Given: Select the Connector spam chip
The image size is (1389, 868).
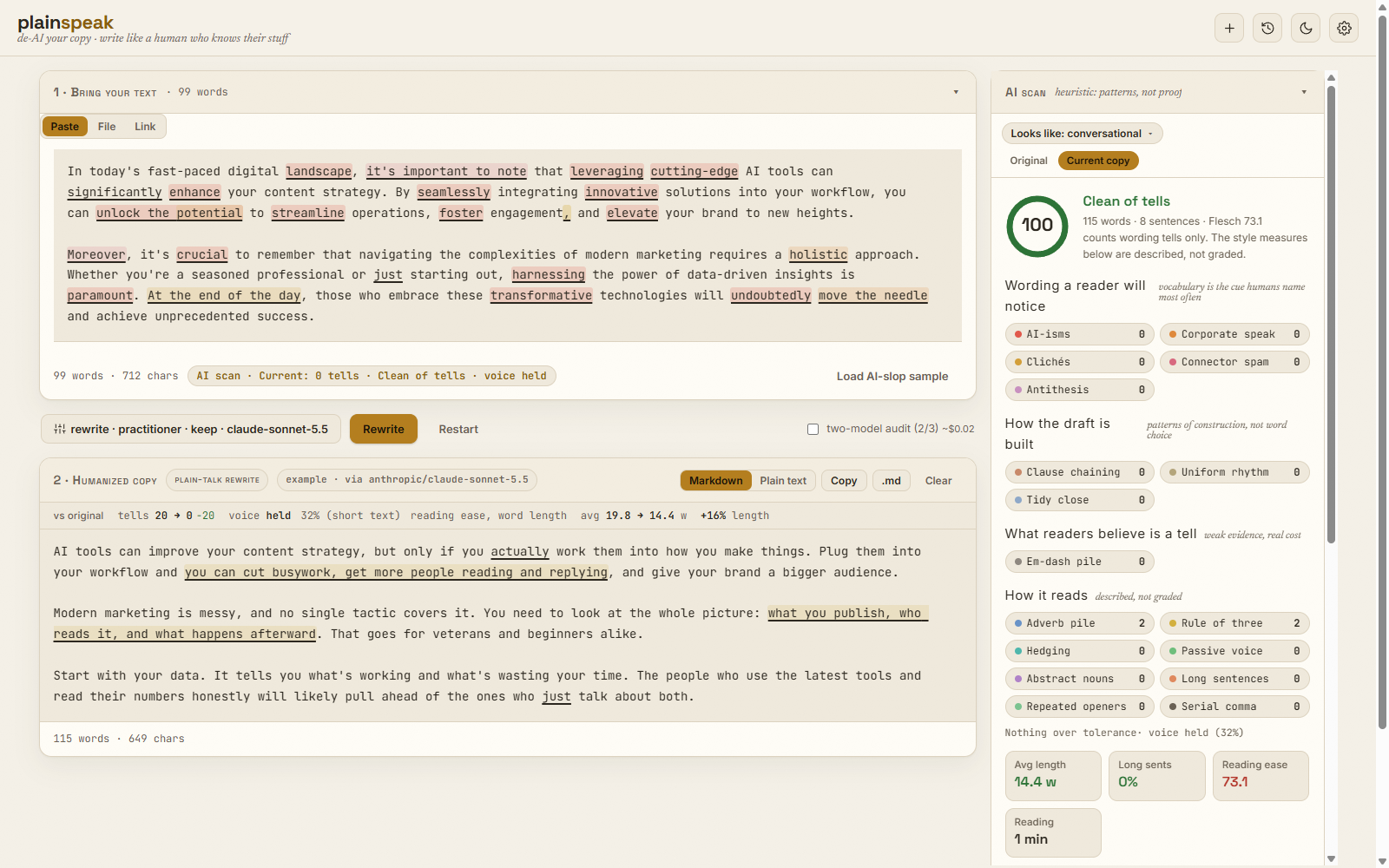Looking at the screenshot, I should tap(1234, 362).
